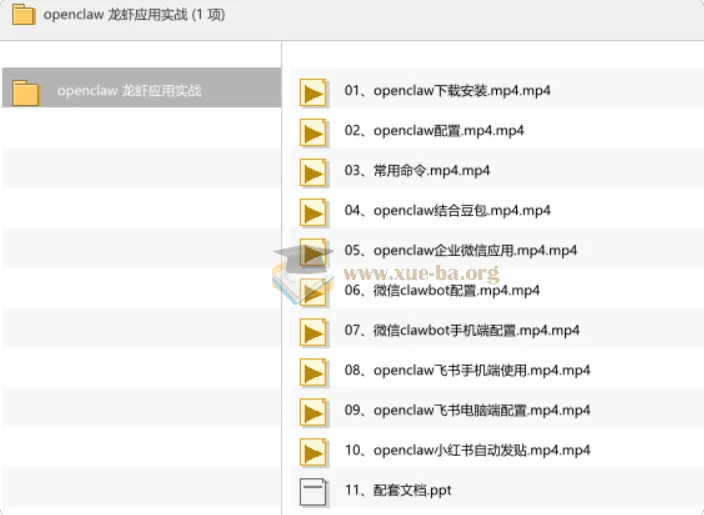Click video icon for 04 openclaw结合豆包
Screen dimensions: 704x515
[313, 212]
